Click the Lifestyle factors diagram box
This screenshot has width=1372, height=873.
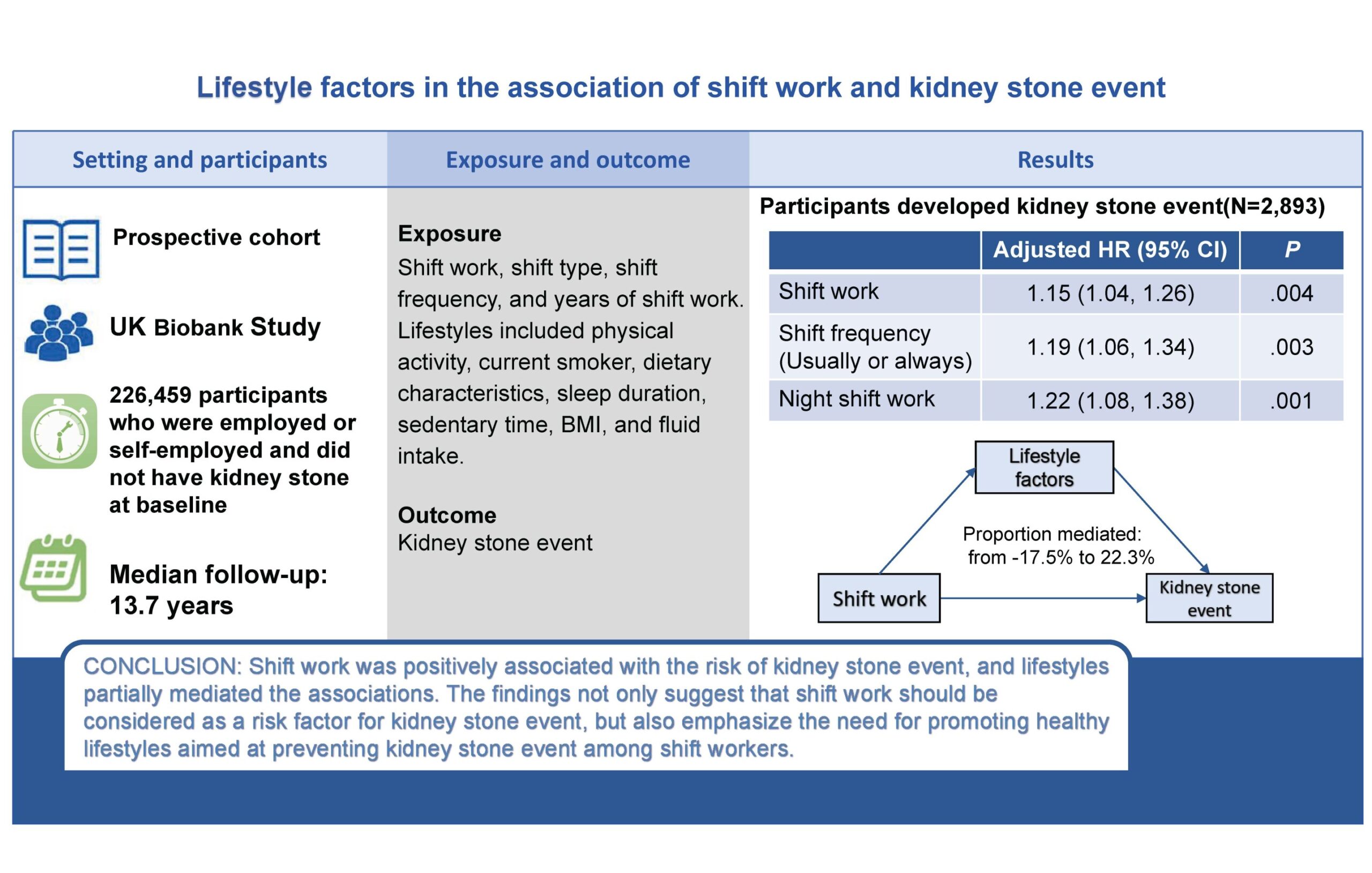point(1044,468)
